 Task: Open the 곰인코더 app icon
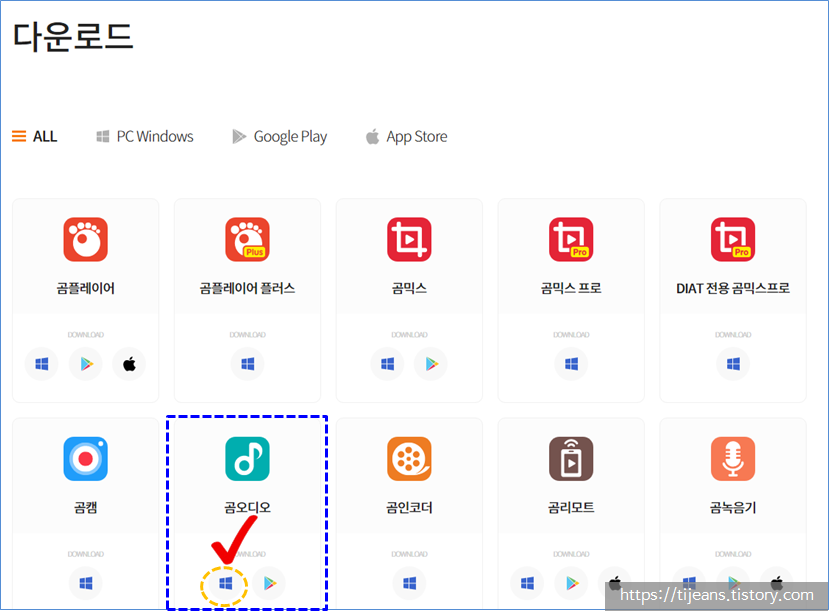point(409,459)
